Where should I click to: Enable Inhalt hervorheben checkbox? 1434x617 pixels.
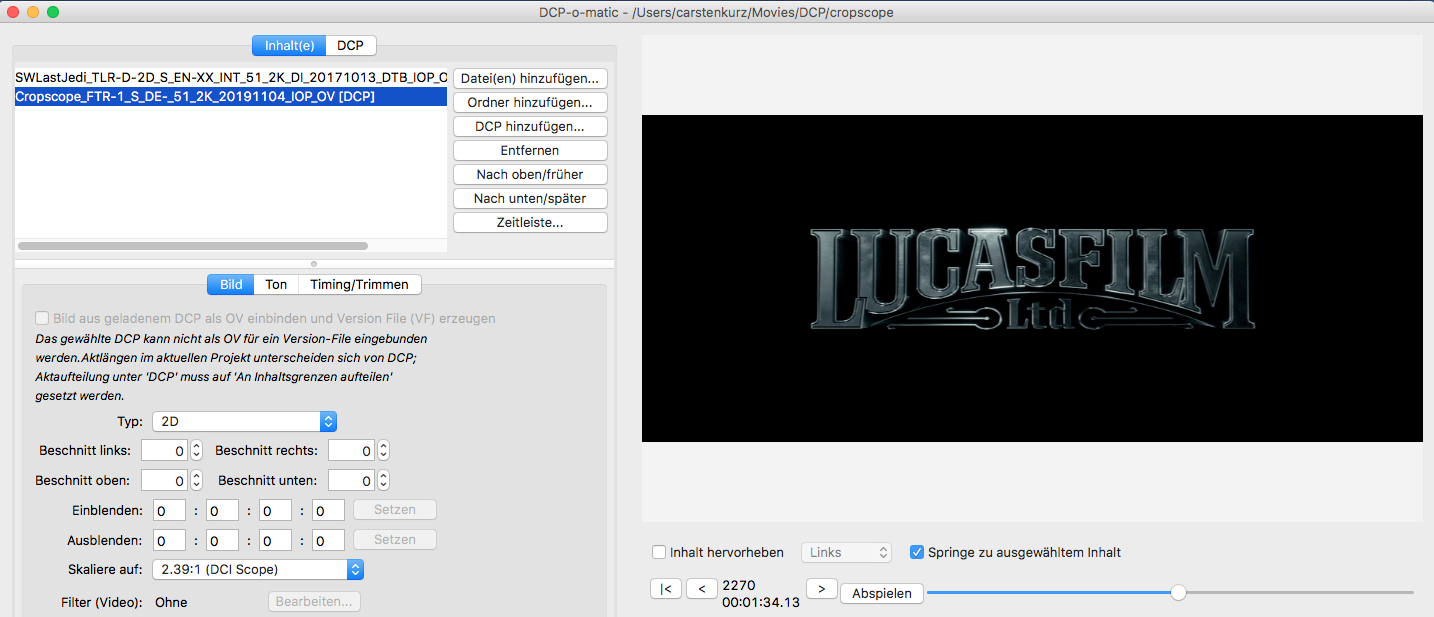(659, 552)
